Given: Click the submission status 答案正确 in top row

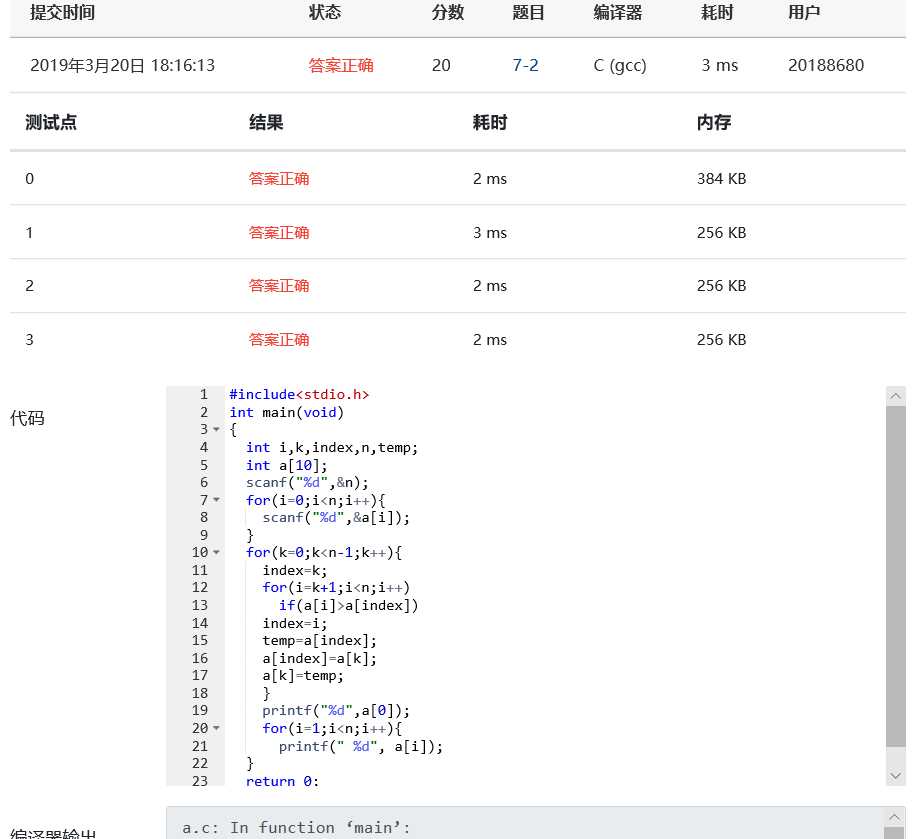Looking at the screenshot, I should (341, 65).
